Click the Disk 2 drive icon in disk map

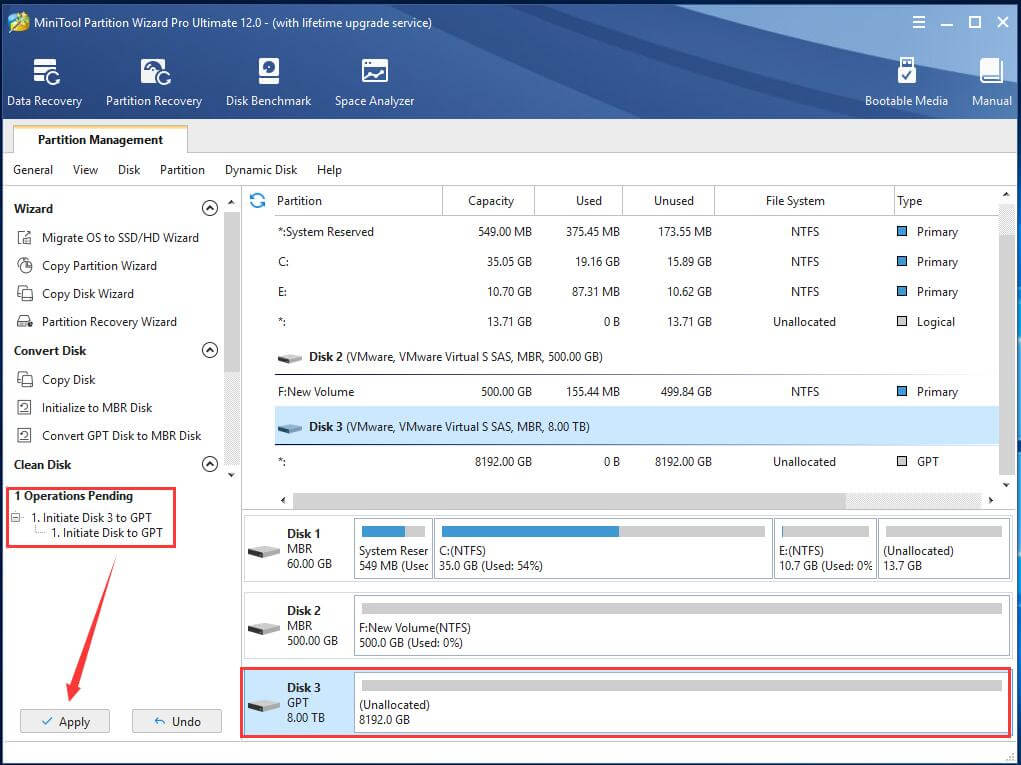click(x=264, y=628)
